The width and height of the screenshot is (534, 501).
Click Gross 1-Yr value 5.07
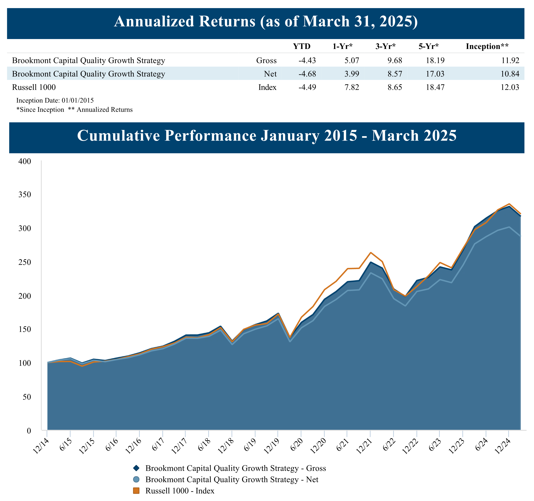[x=352, y=60]
